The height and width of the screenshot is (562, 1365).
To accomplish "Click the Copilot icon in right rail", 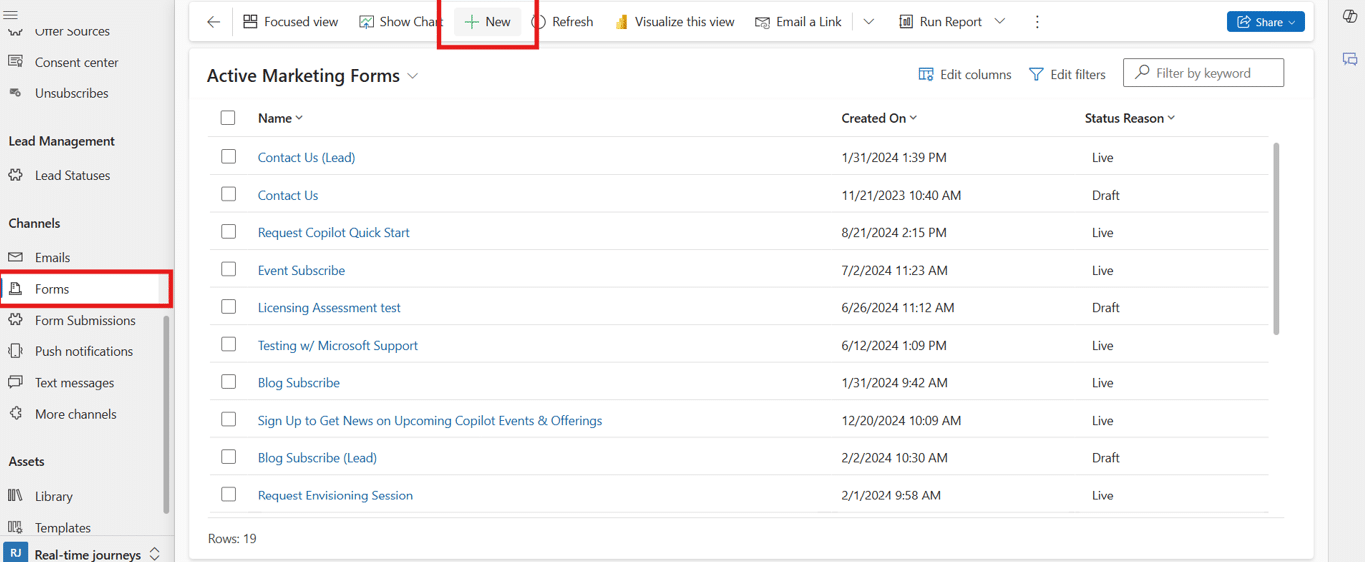I will [1349, 17].
